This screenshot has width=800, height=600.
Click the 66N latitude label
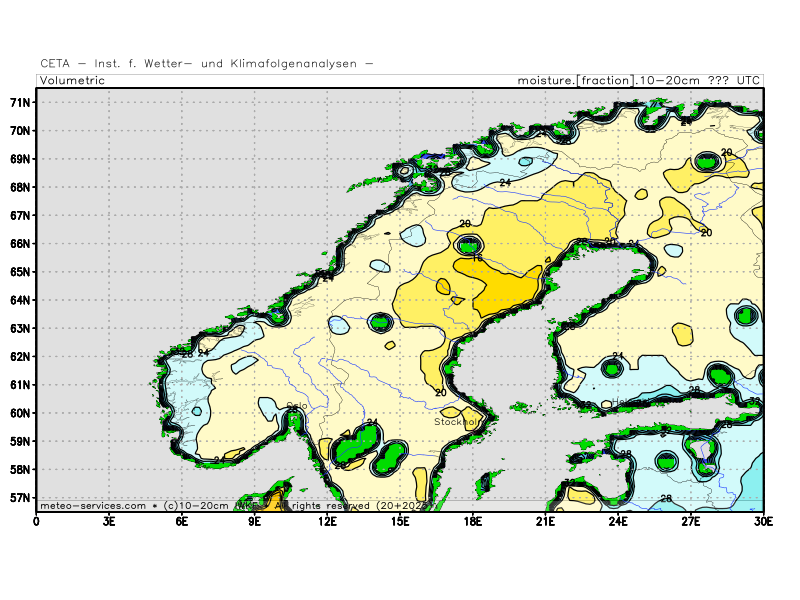pyautogui.click(x=20, y=243)
